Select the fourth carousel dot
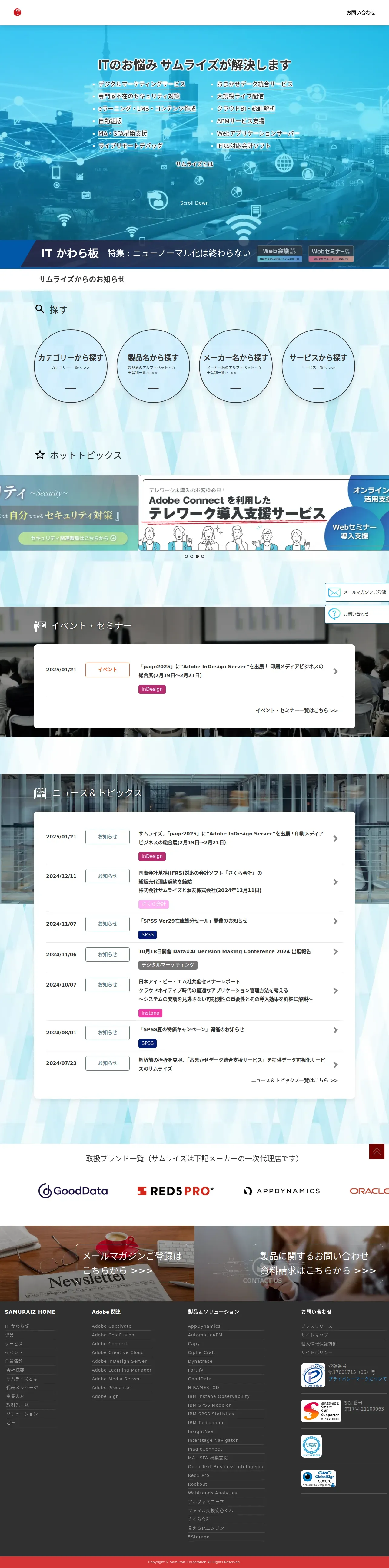The width and height of the screenshot is (389, 1568). 203,556
